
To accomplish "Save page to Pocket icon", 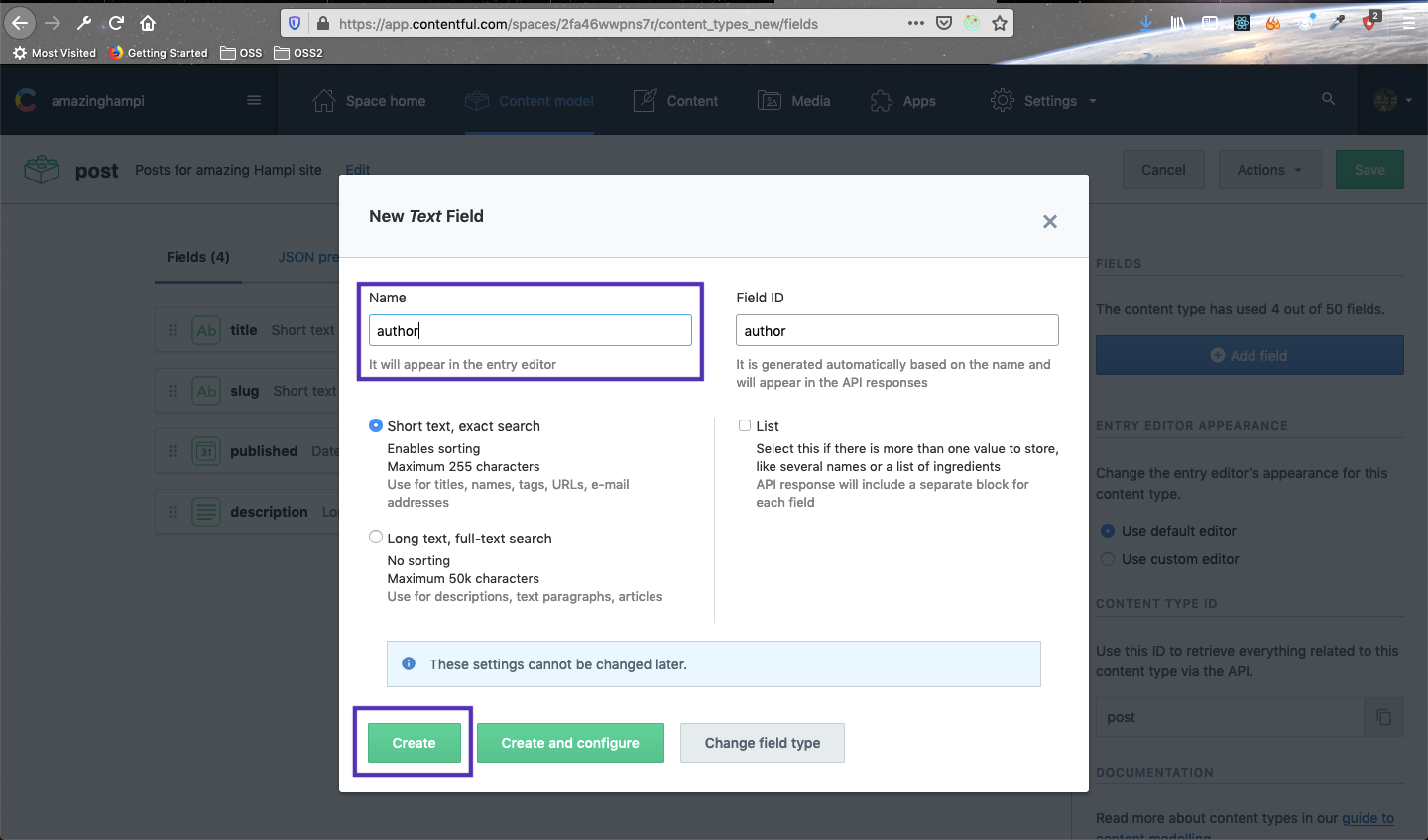I will click(944, 23).
